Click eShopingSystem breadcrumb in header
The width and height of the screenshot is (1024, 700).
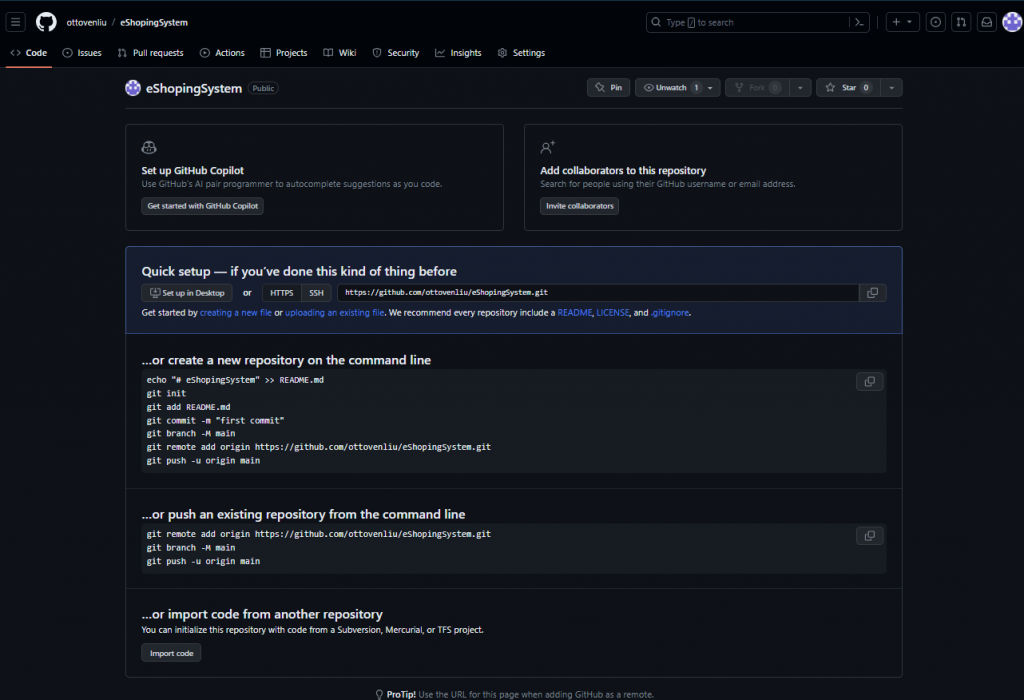pos(154,22)
